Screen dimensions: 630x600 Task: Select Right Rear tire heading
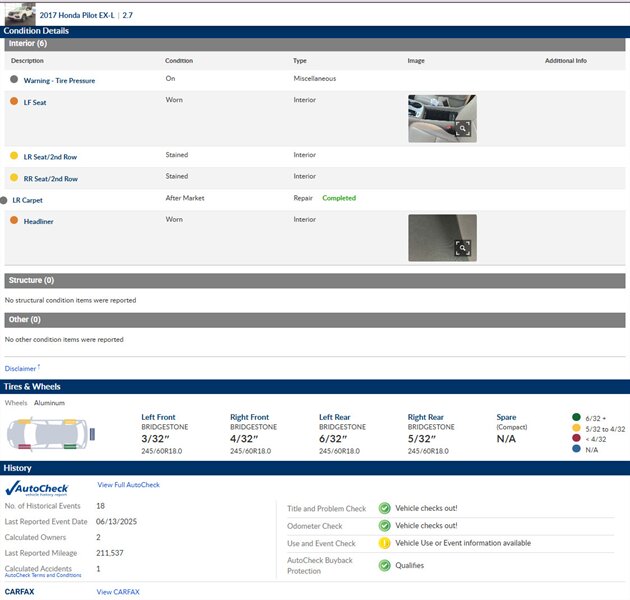click(425, 417)
